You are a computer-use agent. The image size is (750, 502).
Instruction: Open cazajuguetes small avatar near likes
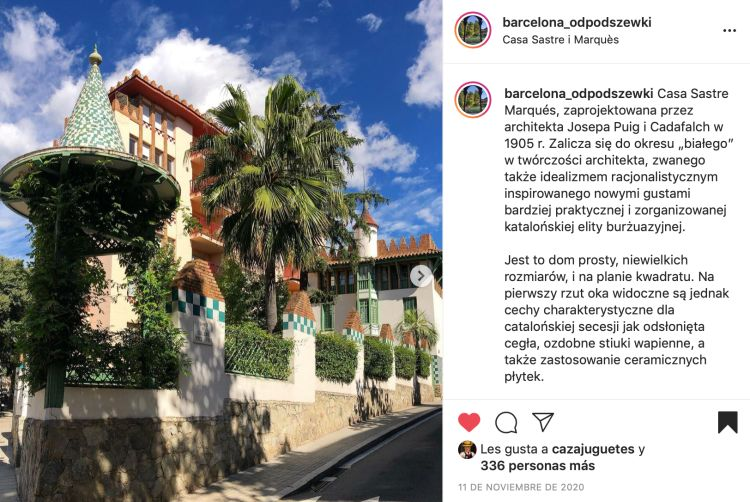click(x=467, y=450)
